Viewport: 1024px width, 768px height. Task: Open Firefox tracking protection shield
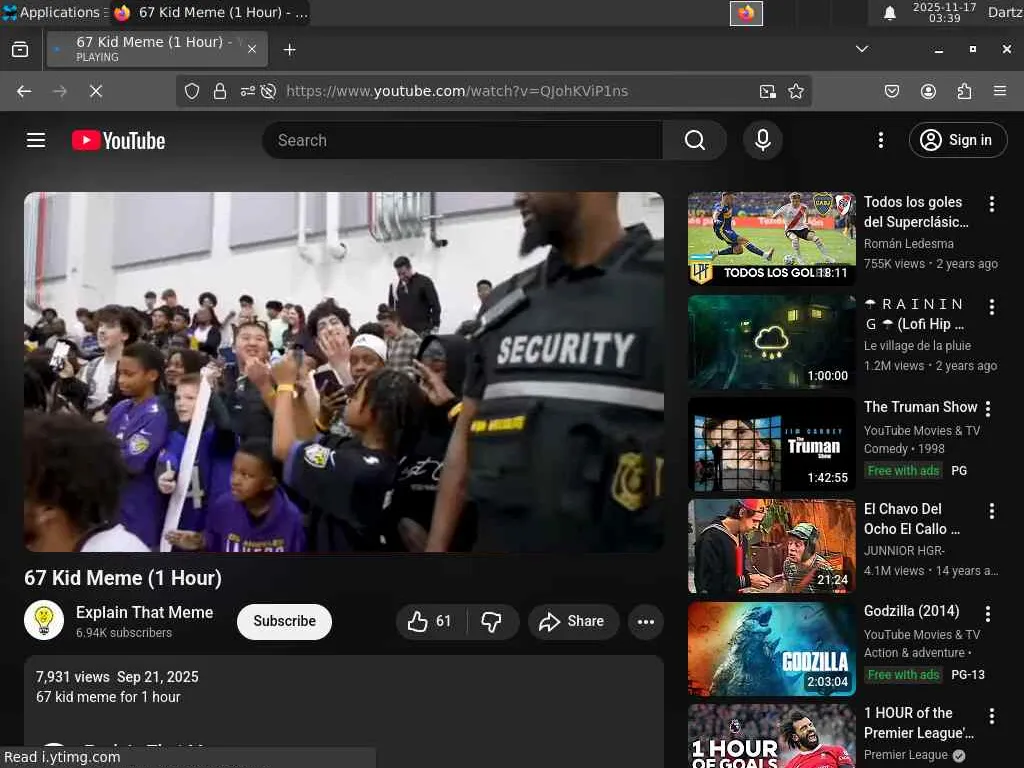click(x=191, y=91)
